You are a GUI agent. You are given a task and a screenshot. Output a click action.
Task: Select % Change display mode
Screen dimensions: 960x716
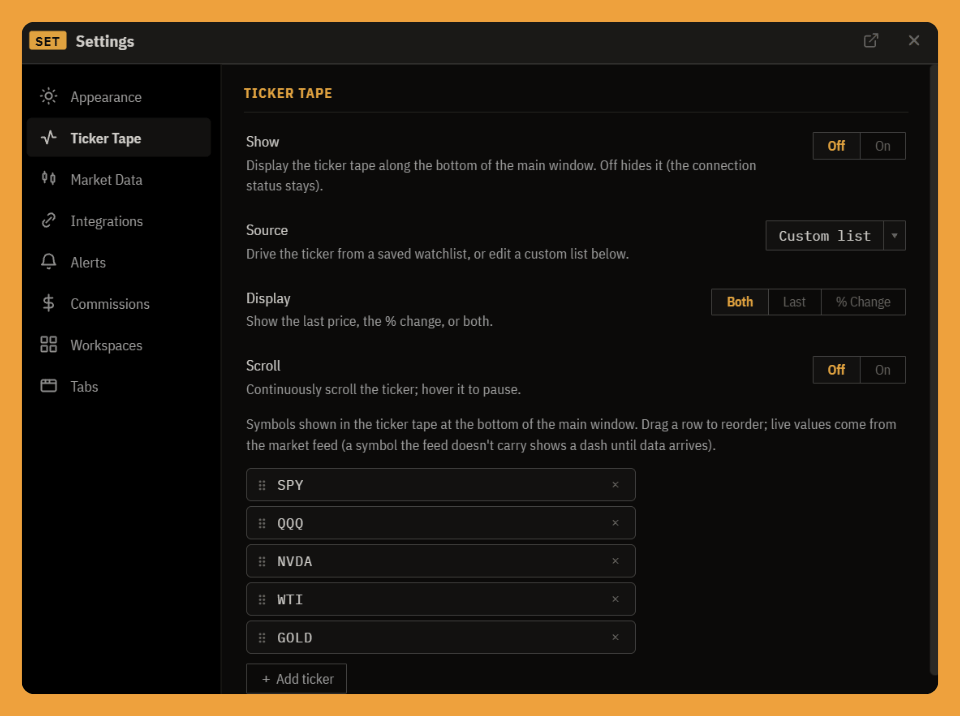[x=863, y=302]
